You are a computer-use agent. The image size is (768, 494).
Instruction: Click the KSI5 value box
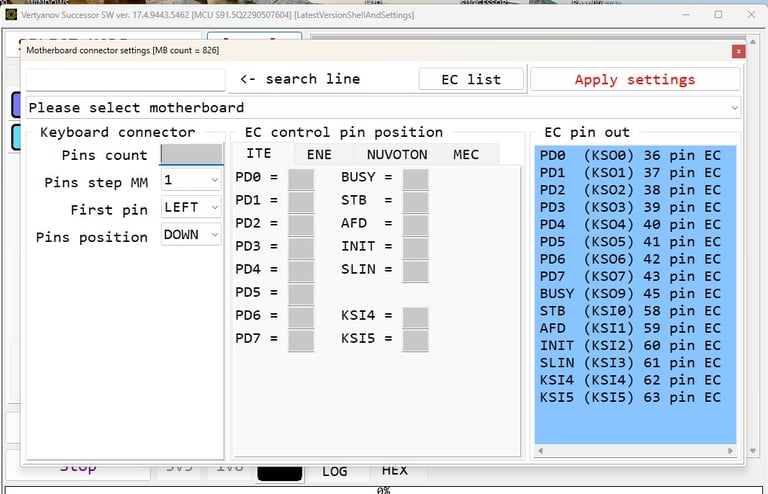(x=415, y=340)
